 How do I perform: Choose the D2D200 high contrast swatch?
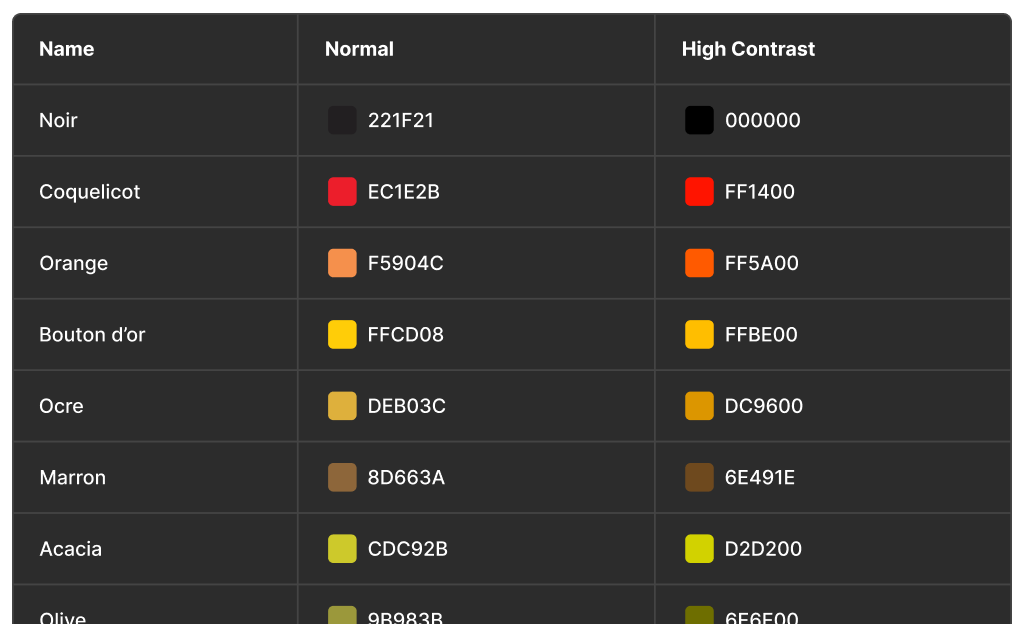point(699,549)
